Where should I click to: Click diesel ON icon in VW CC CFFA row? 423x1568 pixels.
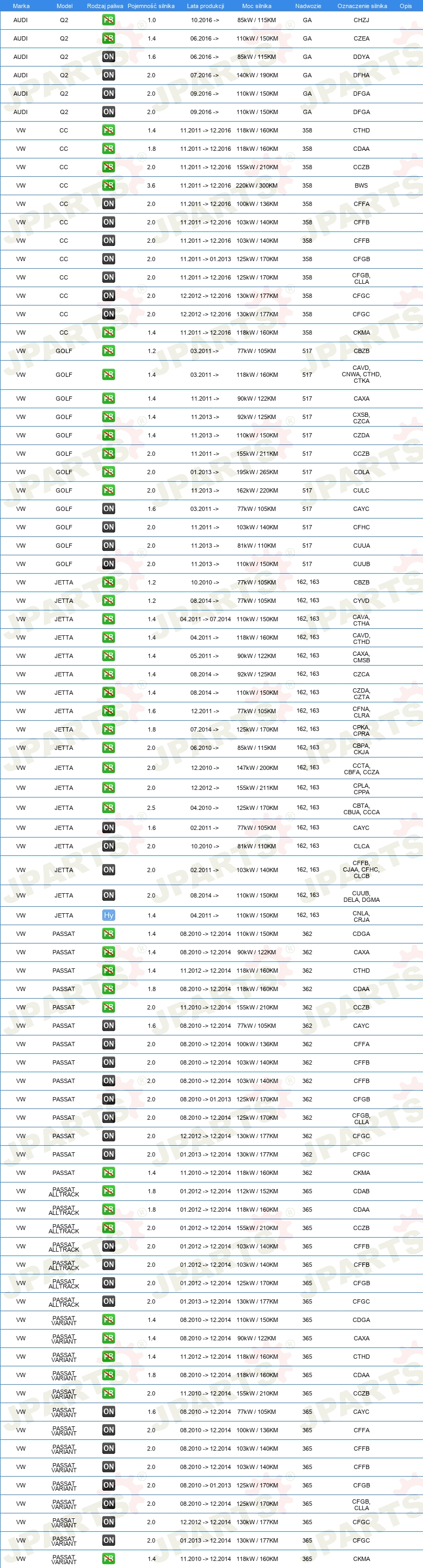coord(108,204)
